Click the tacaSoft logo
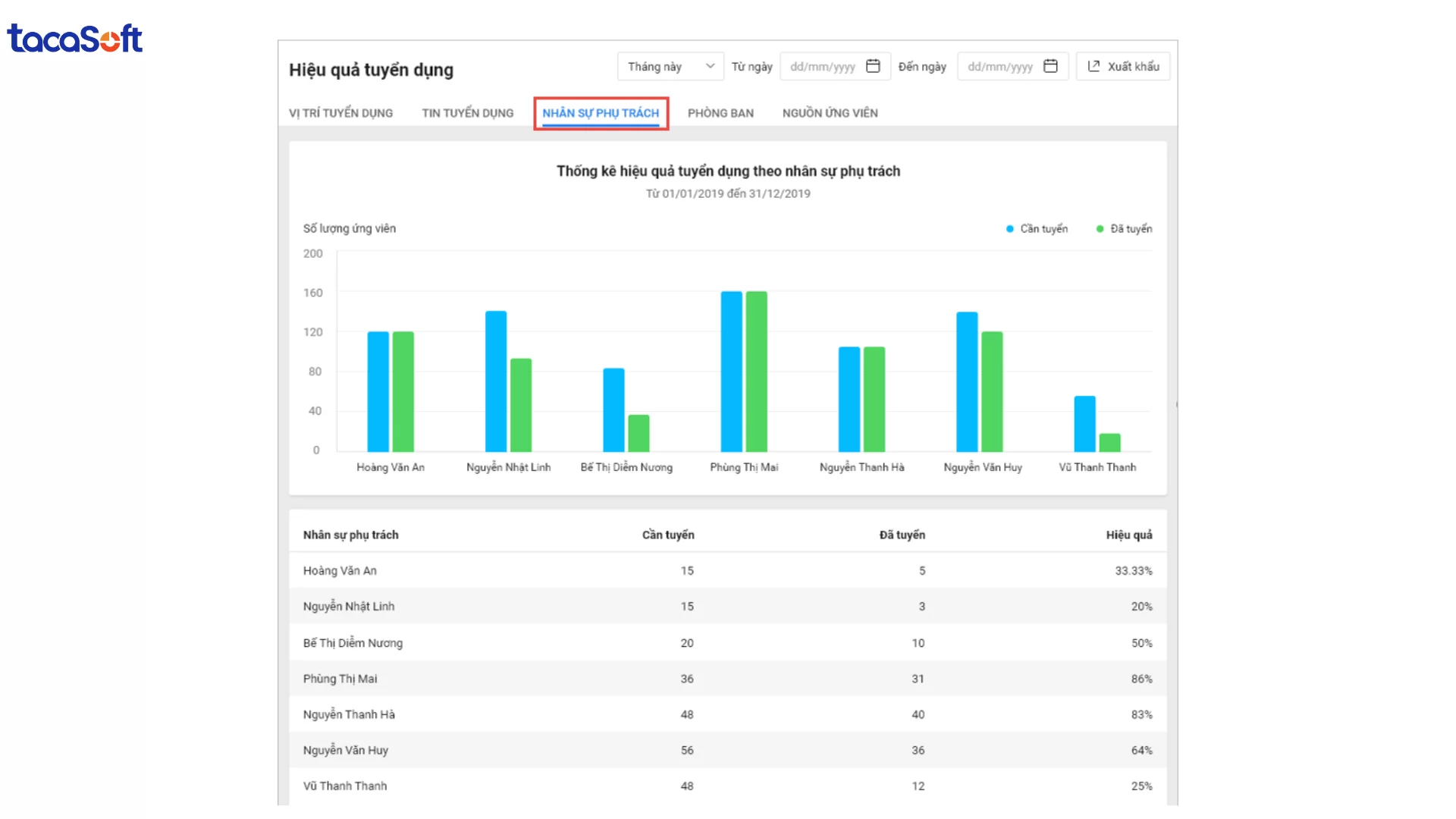This screenshot has height=819, width=1456. pyautogui.click(x=74, y=38)
